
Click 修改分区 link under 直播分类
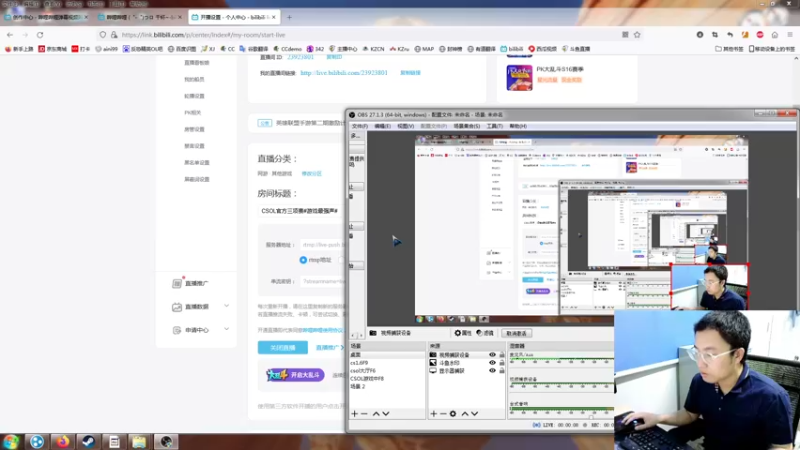point(312,173)
